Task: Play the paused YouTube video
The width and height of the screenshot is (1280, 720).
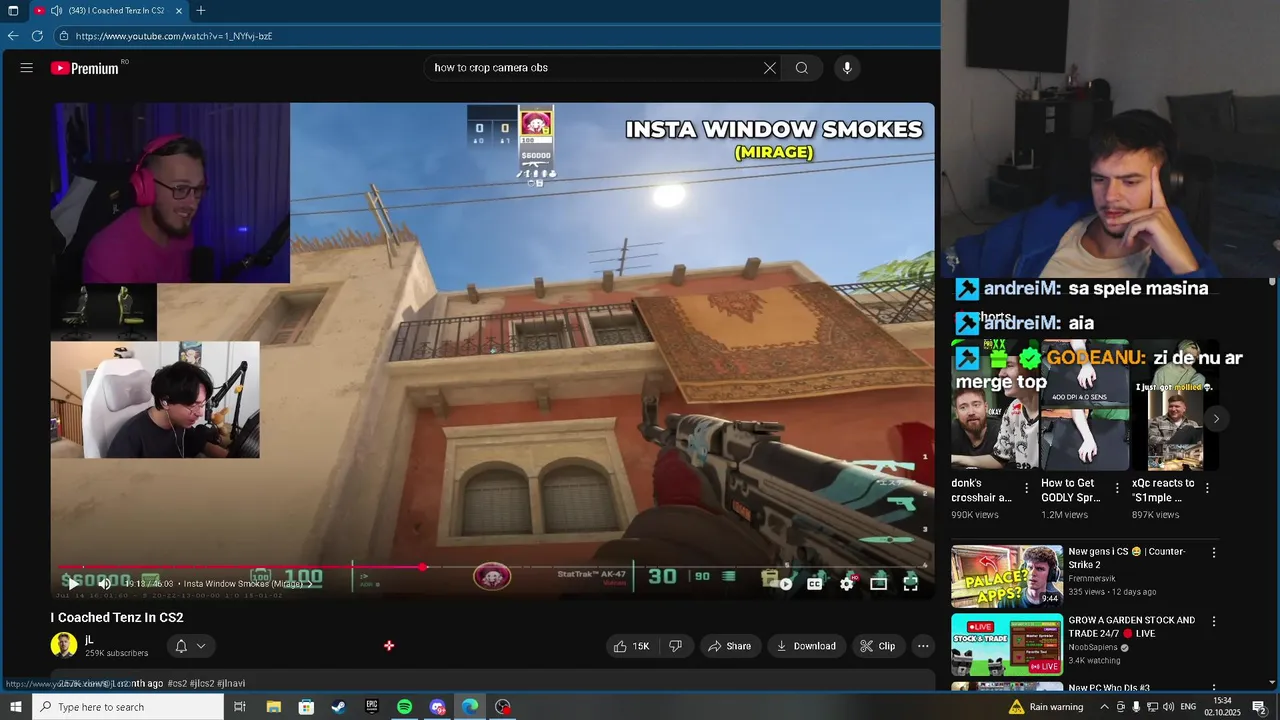Action: tap(72, 584)
